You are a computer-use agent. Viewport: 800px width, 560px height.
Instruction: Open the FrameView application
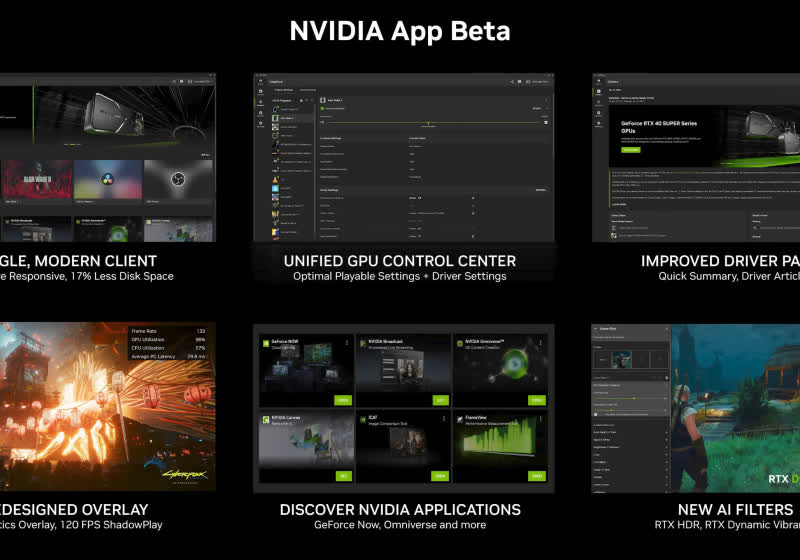(x=537, y=476)
